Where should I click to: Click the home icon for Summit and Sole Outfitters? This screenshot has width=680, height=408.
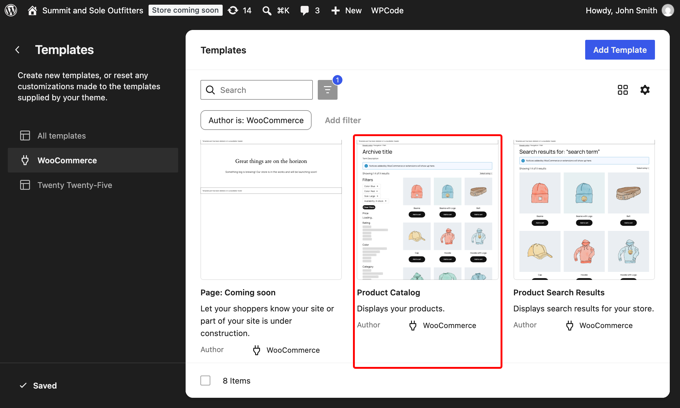coord(32,10)
